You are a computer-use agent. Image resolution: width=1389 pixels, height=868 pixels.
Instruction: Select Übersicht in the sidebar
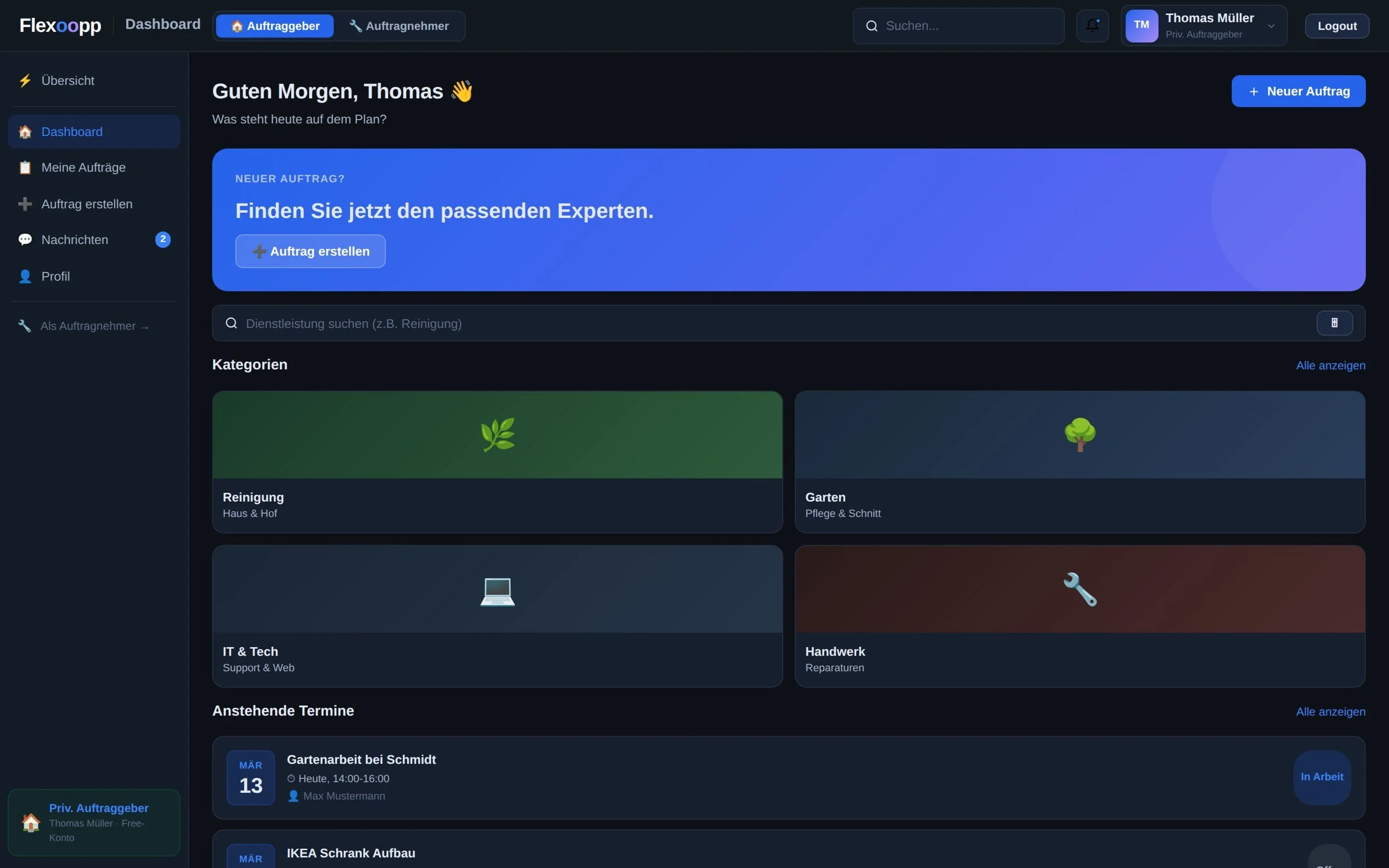(94, 80)
